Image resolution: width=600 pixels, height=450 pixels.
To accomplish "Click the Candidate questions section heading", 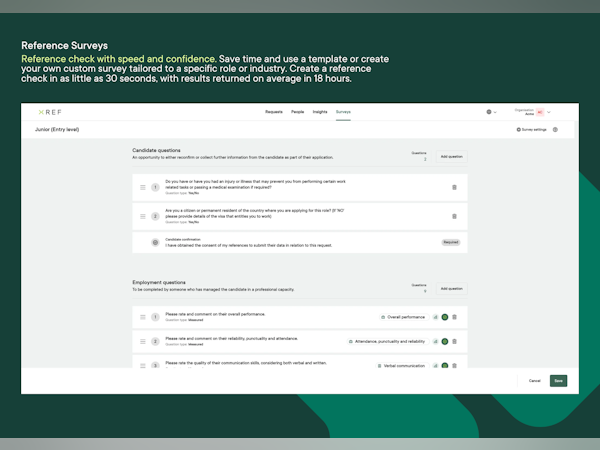I will point(156,150).
